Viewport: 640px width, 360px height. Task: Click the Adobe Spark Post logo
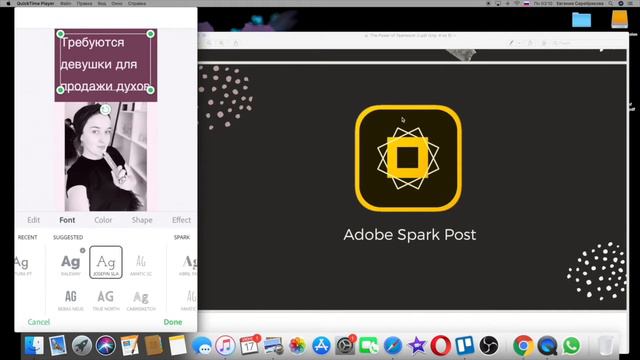pyautogui.click(x=408, y=158)
